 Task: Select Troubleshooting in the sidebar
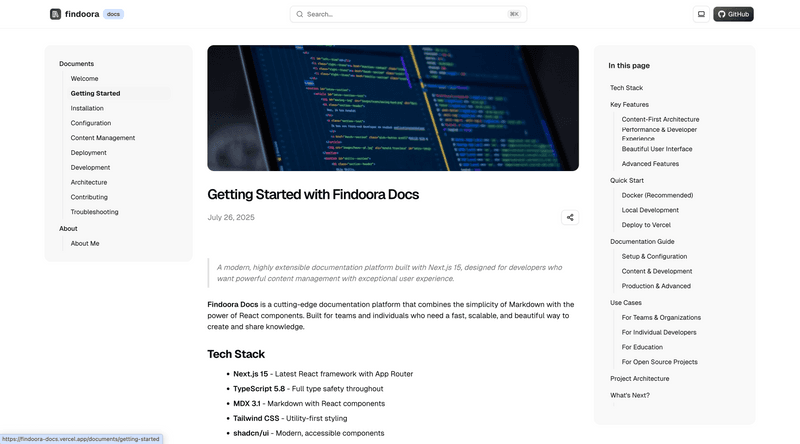pyautogui.click(x=94, y=212)
